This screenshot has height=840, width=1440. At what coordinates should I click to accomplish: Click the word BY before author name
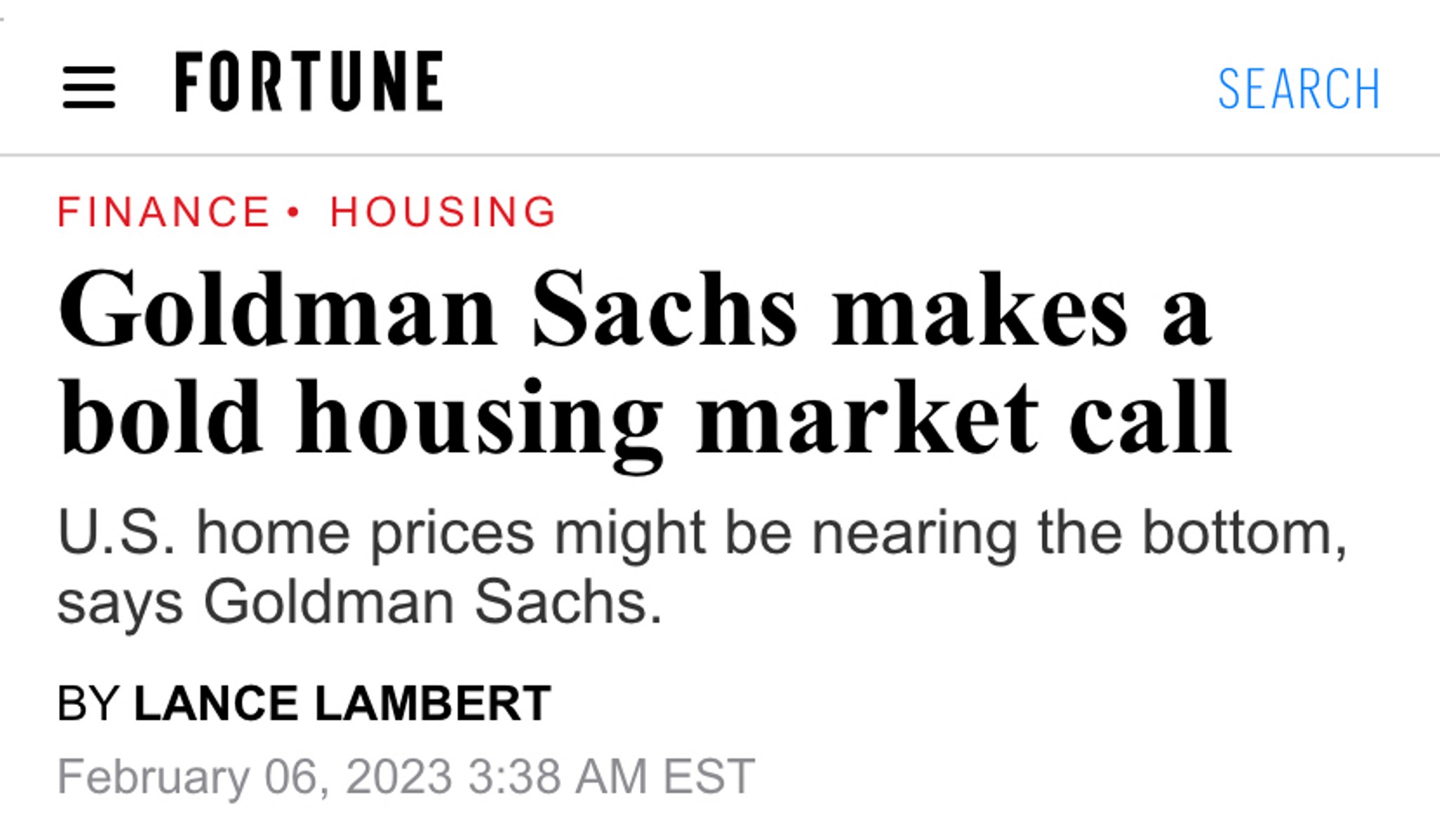89,703
